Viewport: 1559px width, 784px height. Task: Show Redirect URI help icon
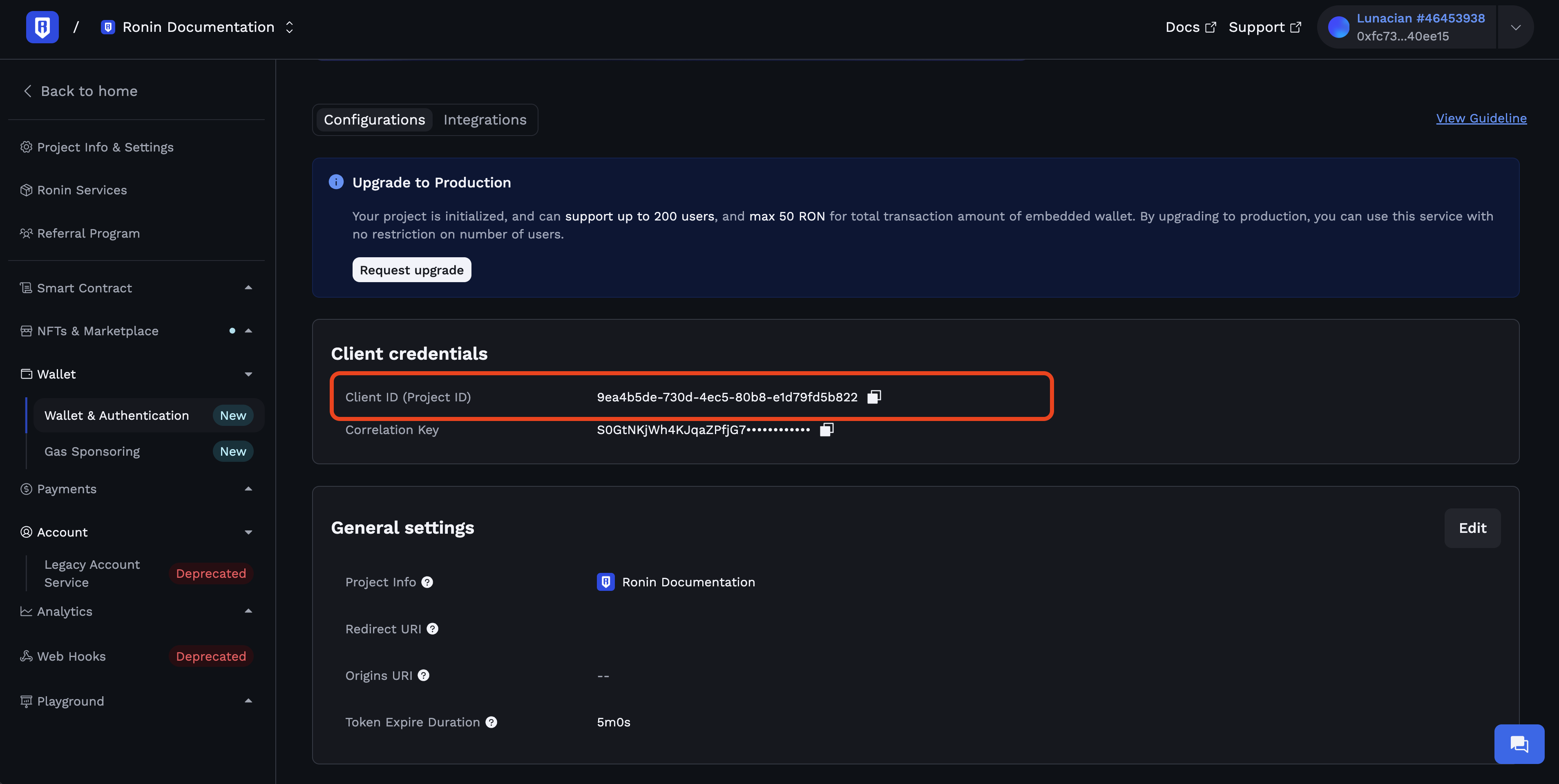point(432,629)
